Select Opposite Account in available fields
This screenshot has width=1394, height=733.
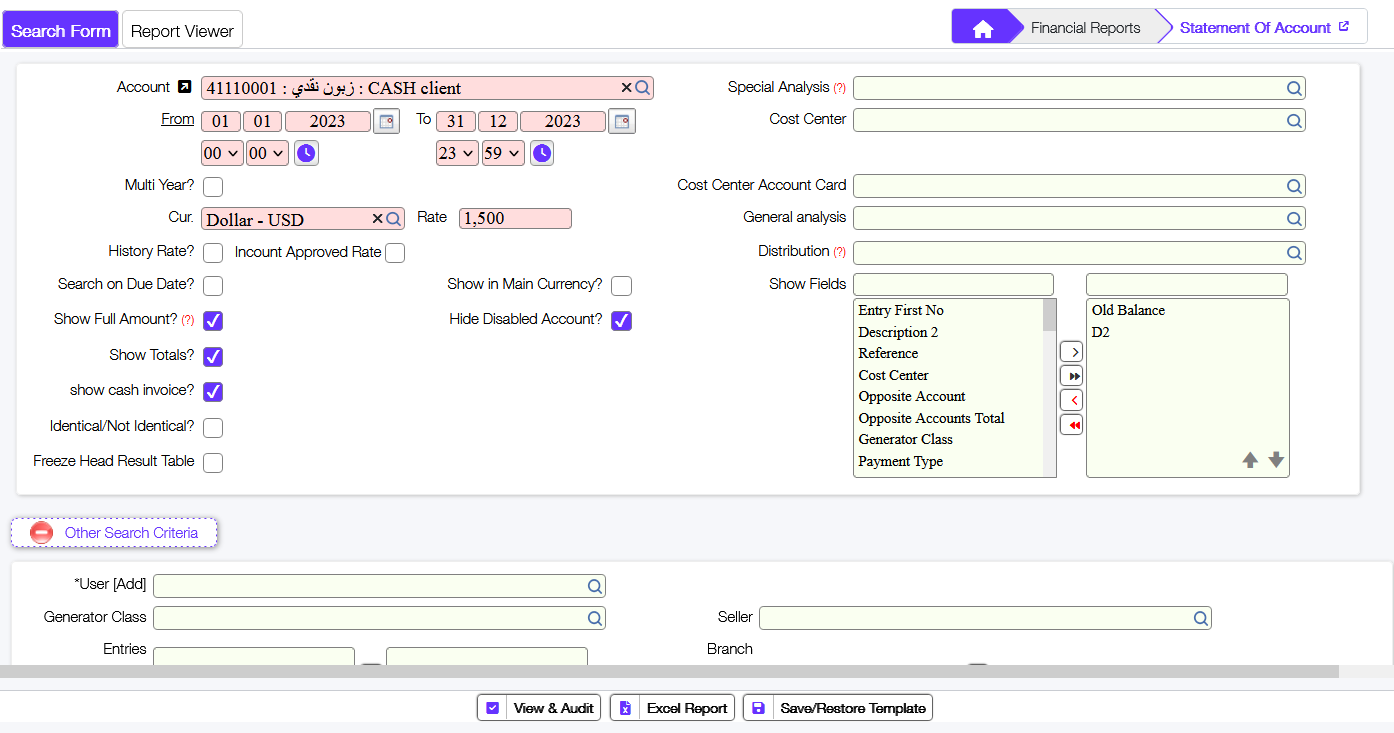click(911, 396)
